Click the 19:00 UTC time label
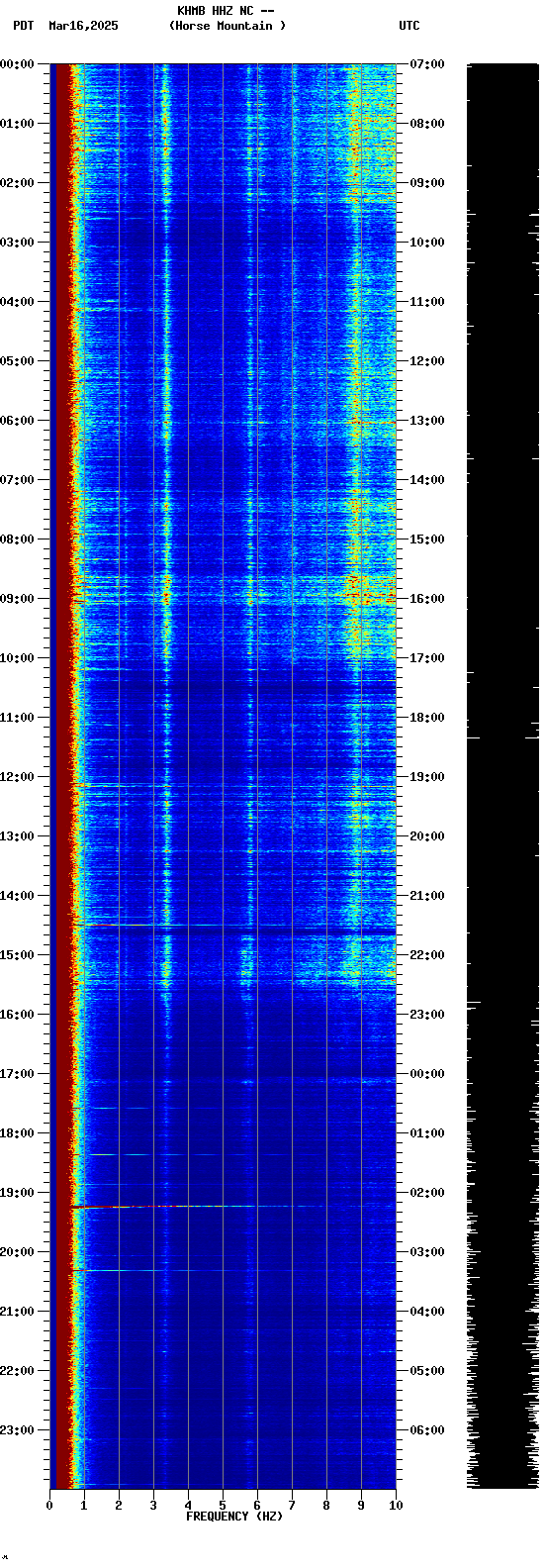Screen dimensions: 546x1568 (427, 777)
